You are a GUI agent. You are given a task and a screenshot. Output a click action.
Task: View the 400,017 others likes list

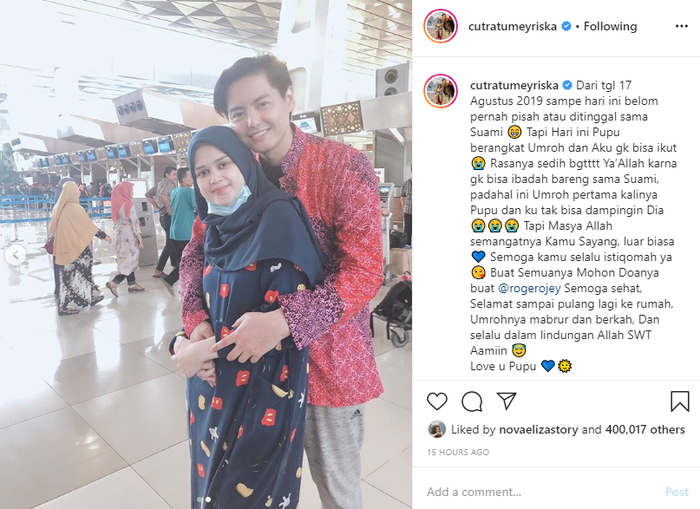(x=645, y=430)
